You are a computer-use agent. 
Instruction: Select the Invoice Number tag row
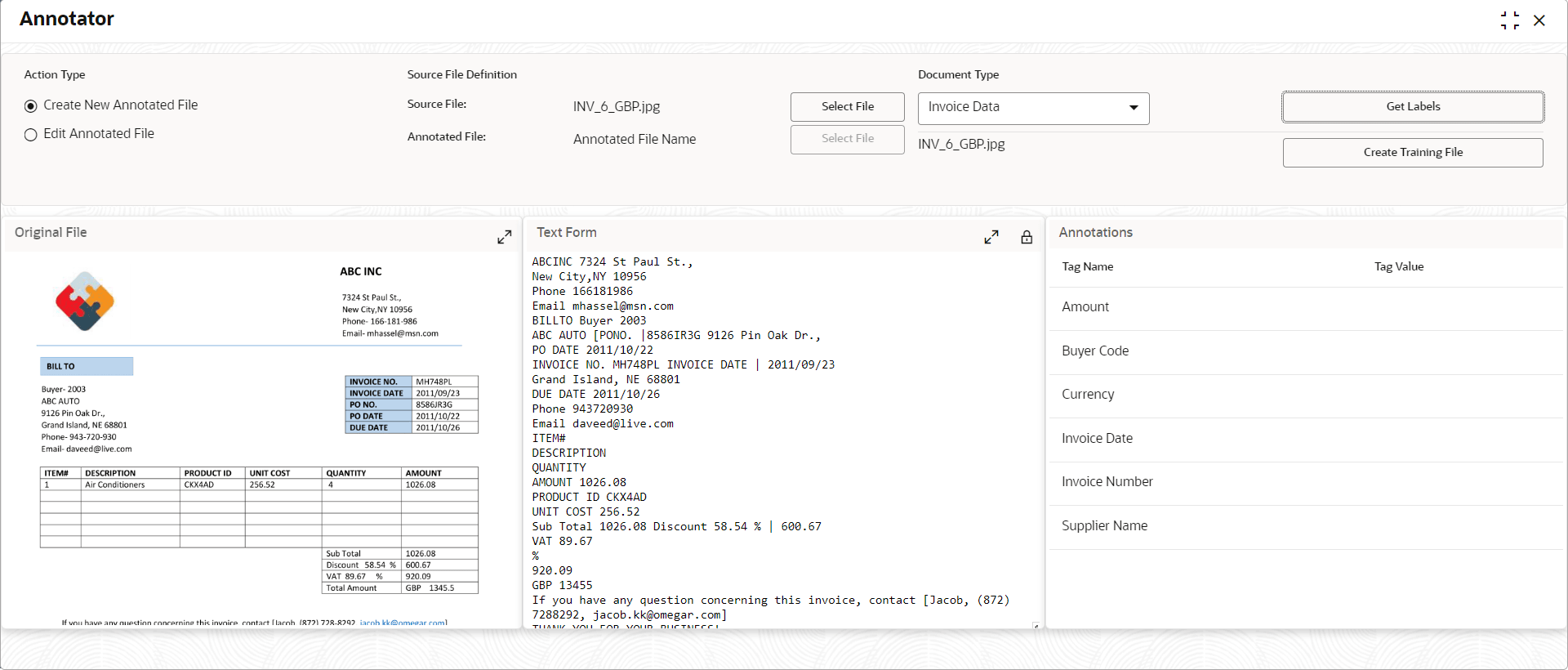tap(1306, 482)
